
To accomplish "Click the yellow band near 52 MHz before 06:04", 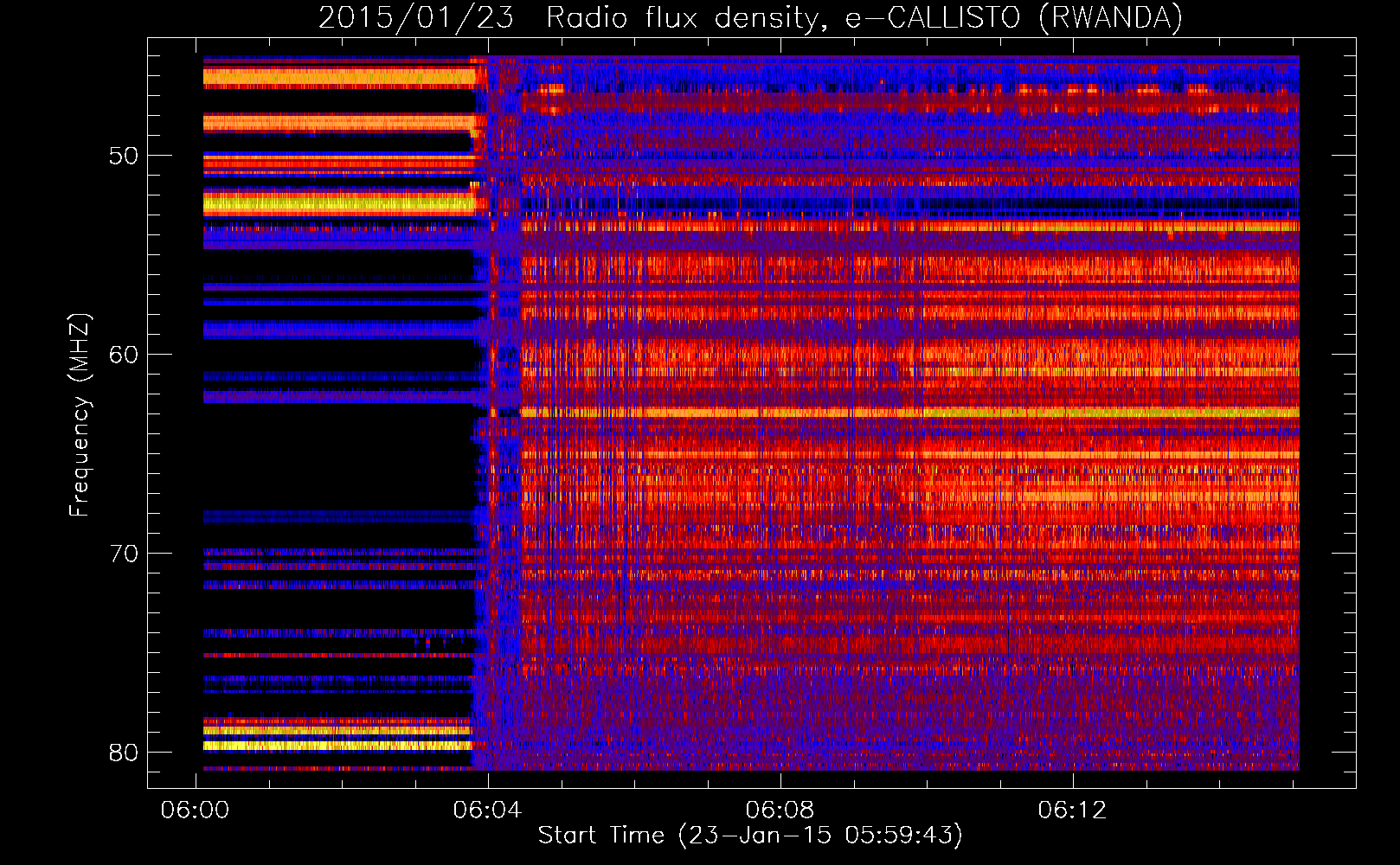I will click(x=337, y=205).
